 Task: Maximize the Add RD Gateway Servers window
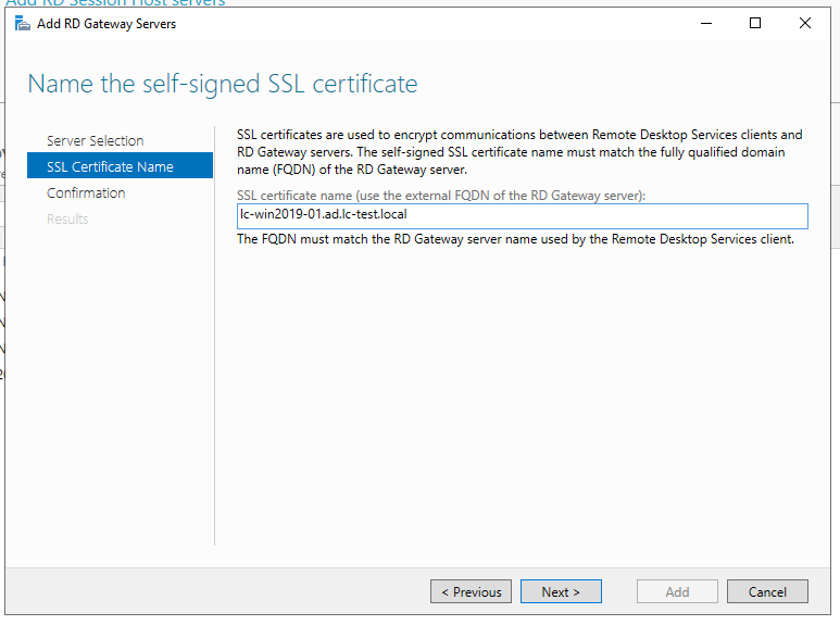tap(756, 24)
